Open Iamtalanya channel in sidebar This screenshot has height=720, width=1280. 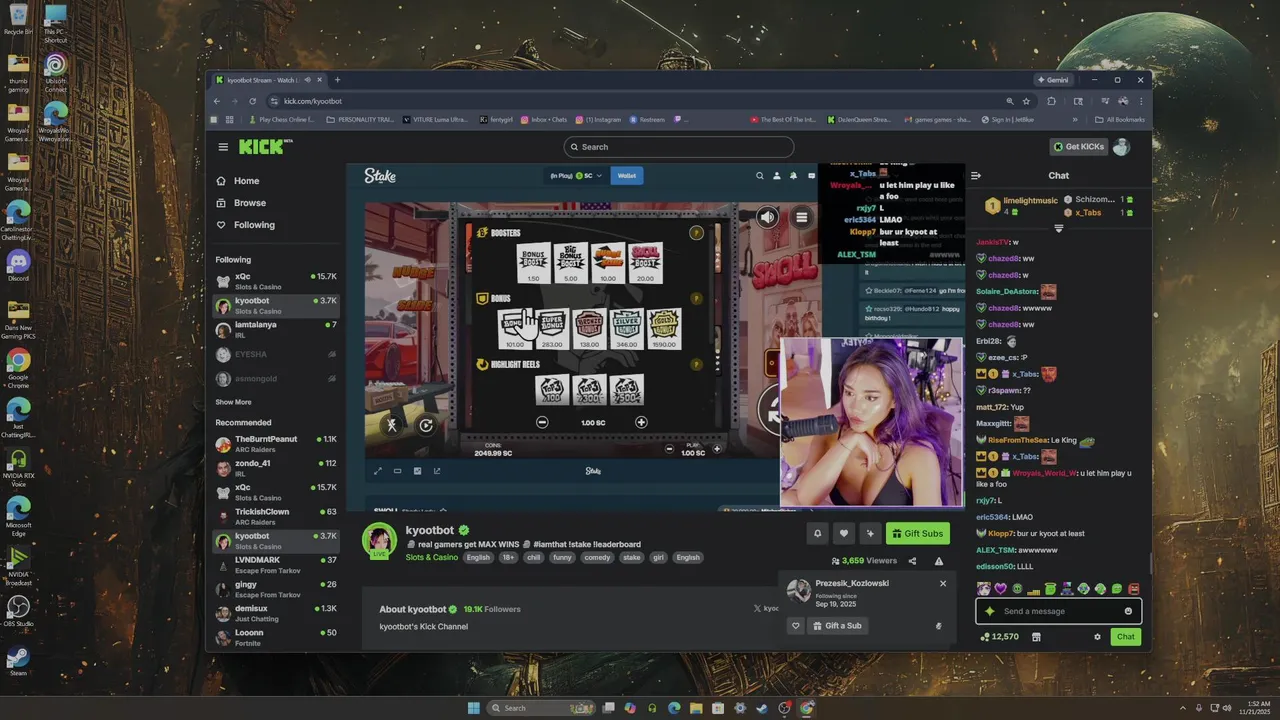tap(276, 329)
